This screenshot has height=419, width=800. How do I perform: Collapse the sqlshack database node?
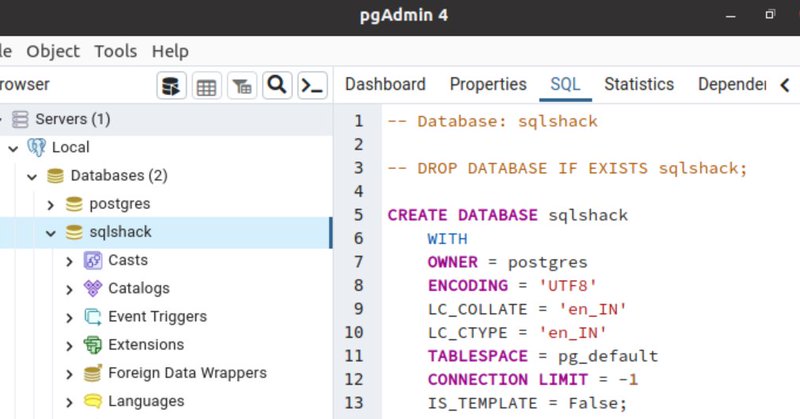pyautogui.click(x=51, y=234)
